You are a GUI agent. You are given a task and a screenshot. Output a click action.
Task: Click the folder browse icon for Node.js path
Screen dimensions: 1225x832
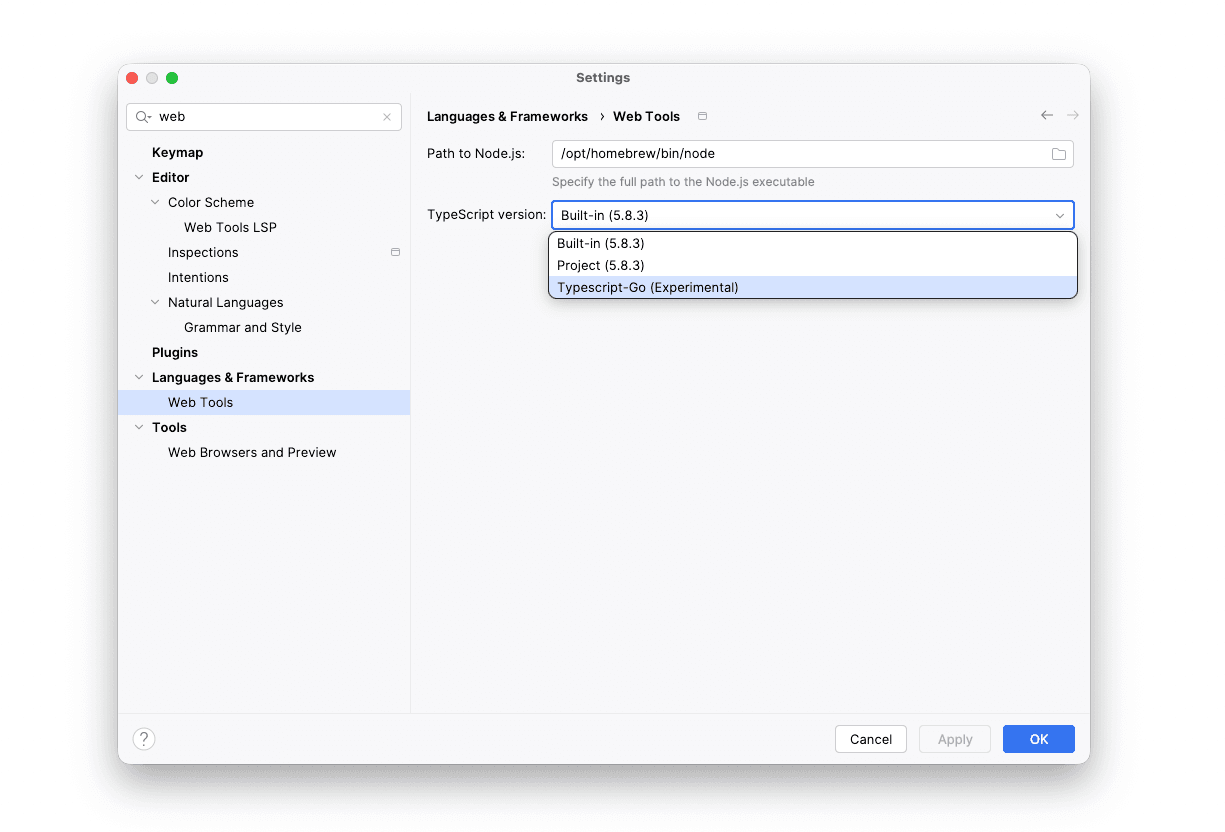[x=1058, y=154]
